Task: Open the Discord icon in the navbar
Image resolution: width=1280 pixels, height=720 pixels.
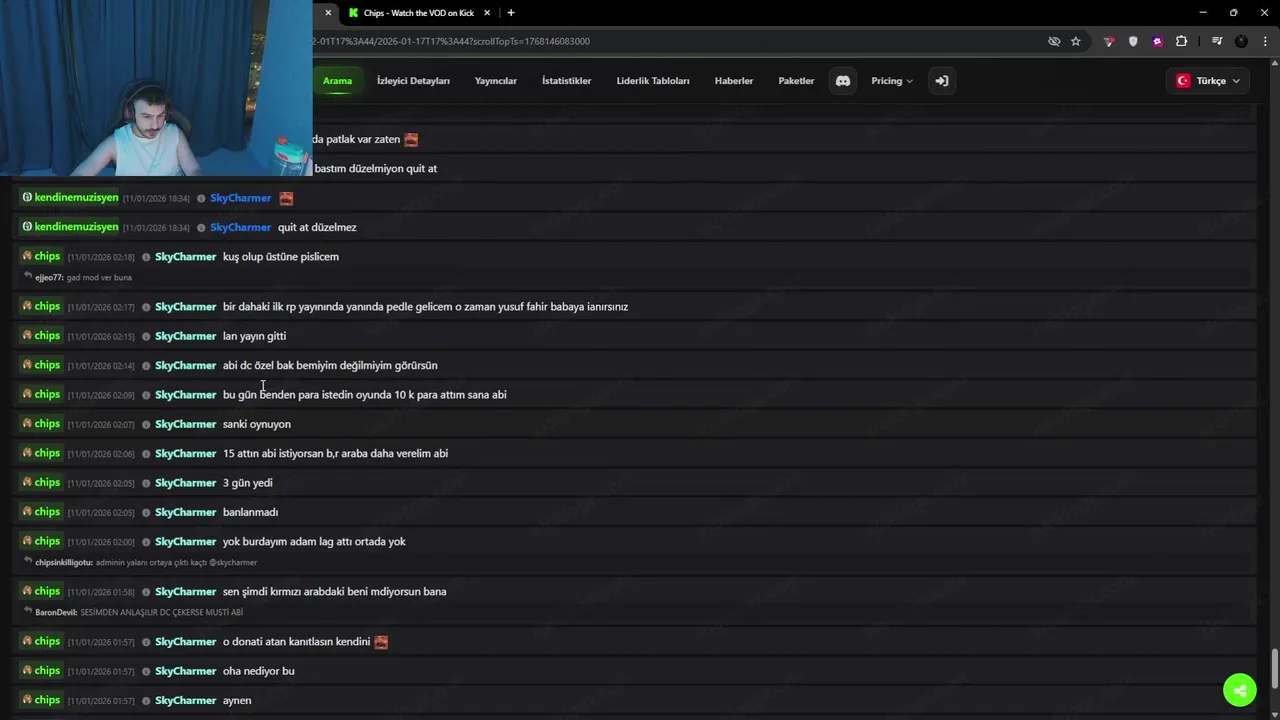Action: [x=843, y=81]
